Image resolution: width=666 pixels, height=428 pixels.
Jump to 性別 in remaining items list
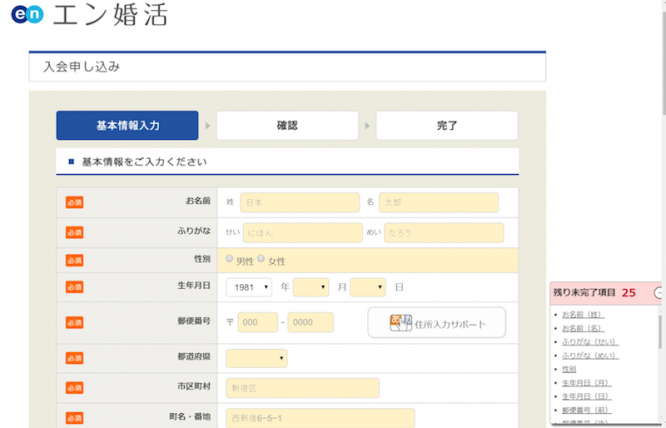pos(569,369)
